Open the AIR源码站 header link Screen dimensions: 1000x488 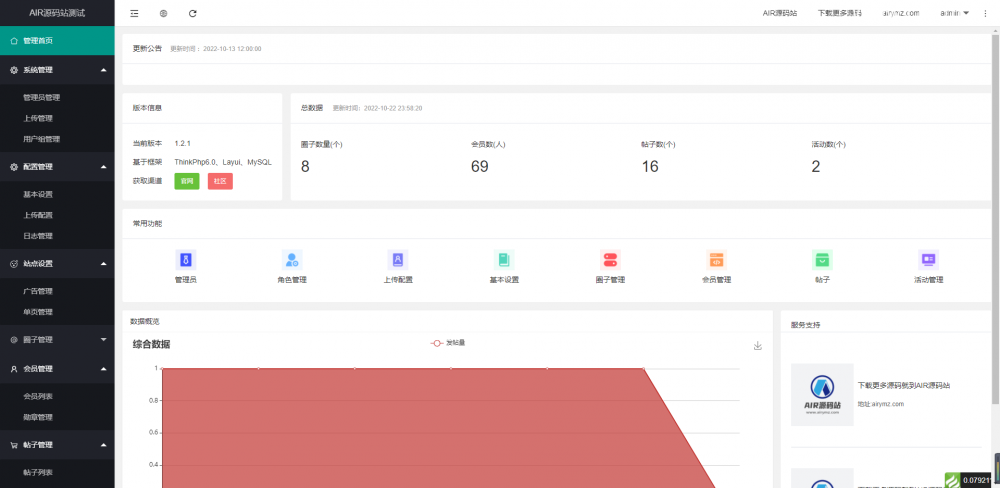(x=779, y=13)
